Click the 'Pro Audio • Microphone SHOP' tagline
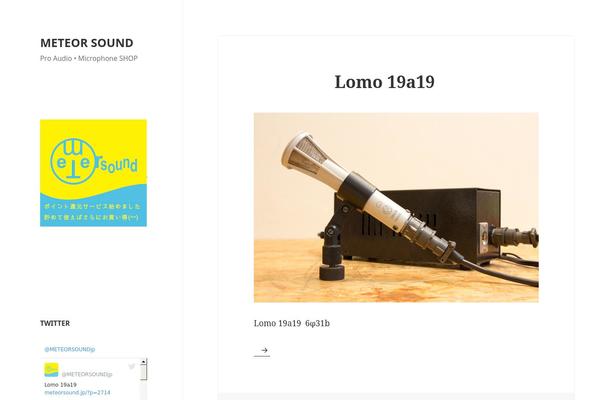 tap(89, 58)
